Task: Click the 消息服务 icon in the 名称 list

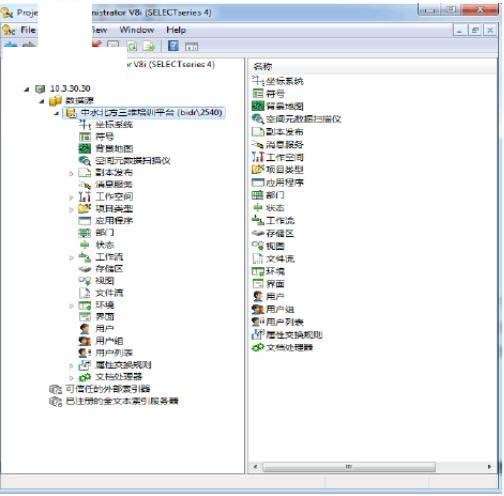Action: (258, 144)
